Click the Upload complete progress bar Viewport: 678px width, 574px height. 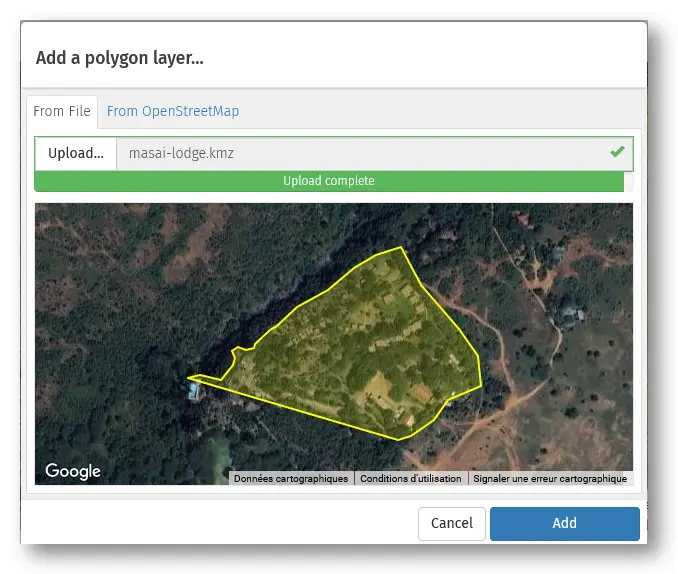[x=328, y=181]
